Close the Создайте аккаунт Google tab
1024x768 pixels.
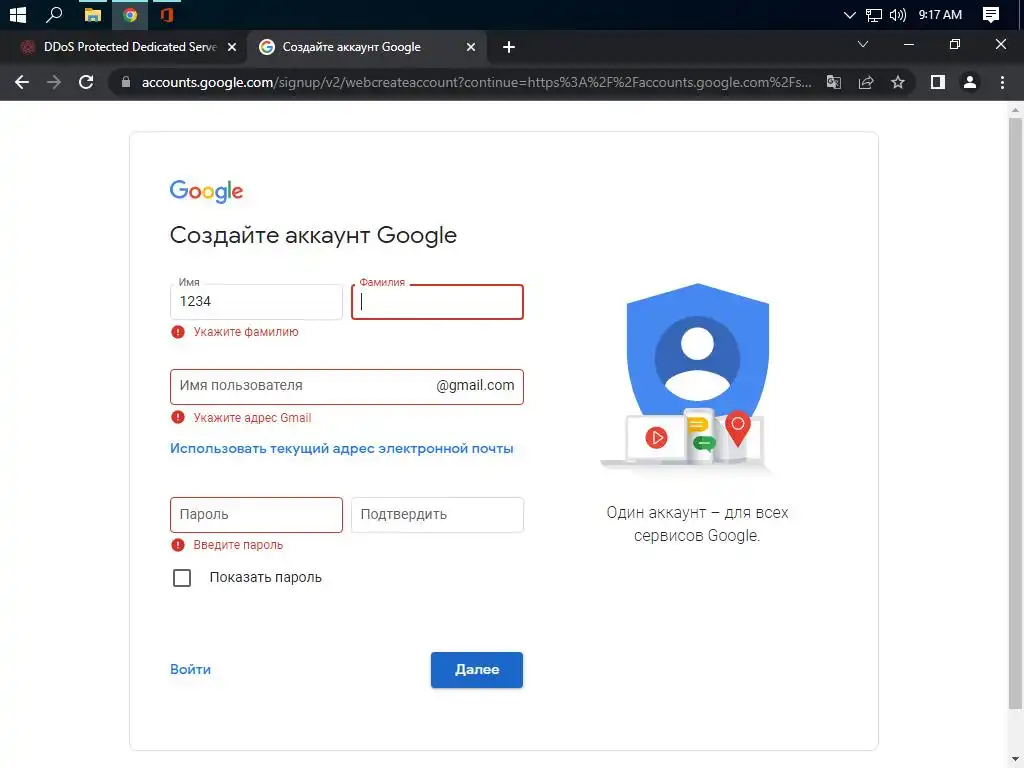(x=471, y=47)
